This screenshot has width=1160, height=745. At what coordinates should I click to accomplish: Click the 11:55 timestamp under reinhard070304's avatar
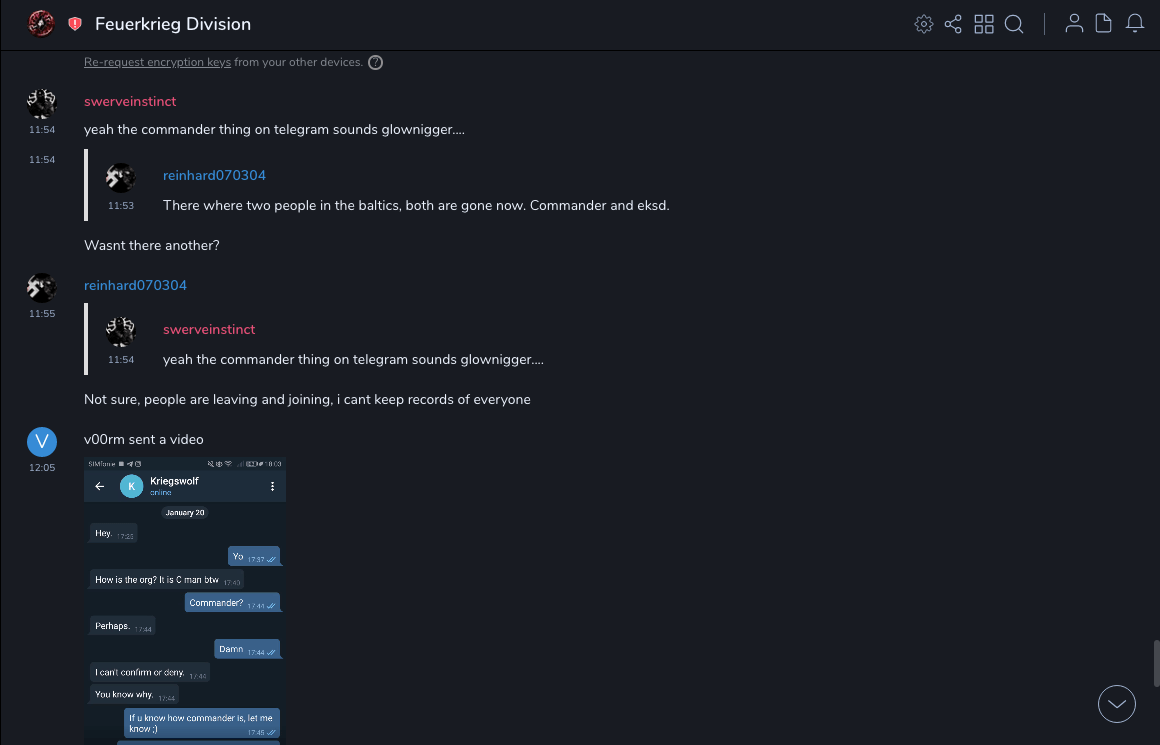pyautogui.click(x=42, y=313)
